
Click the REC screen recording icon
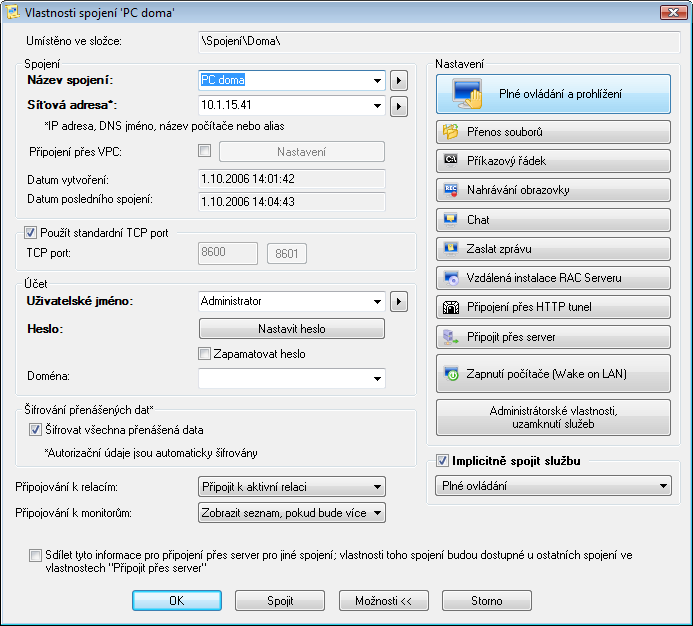[451, 190]
